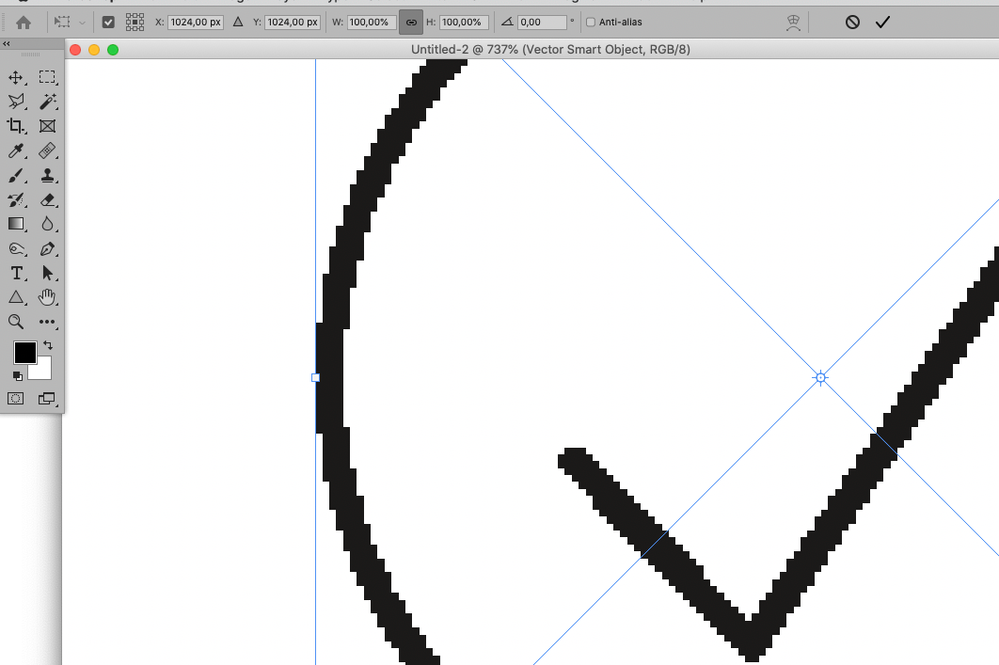The width and height of the screenshot is (999, 665).
Task: Choose the Eyedropper tool
Action: click(x=15, y=151)
